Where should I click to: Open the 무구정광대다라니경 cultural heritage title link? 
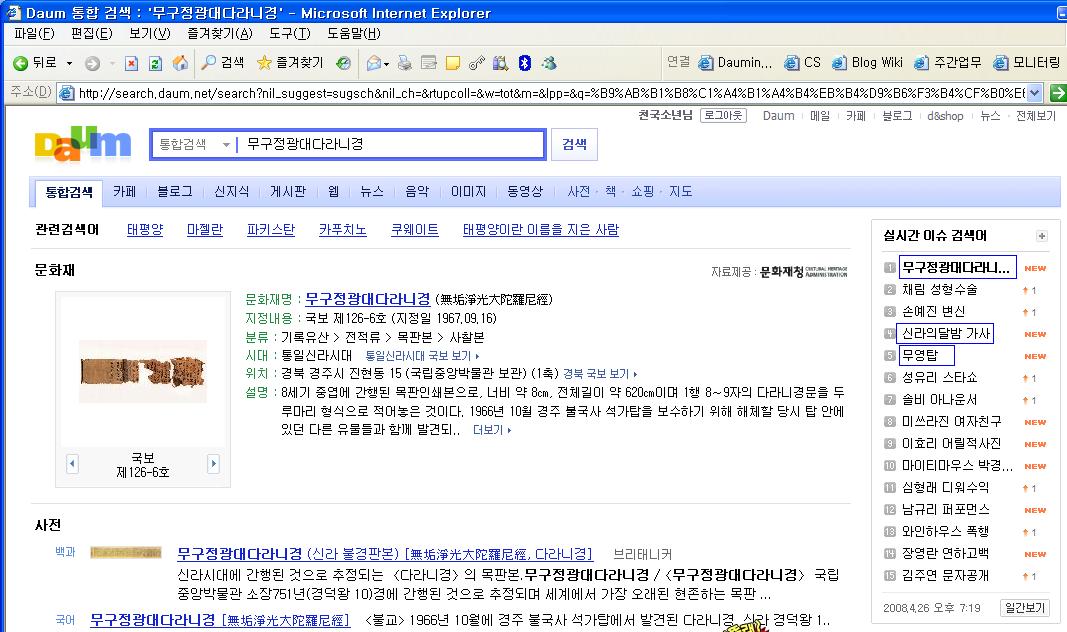tap(367, 299)
